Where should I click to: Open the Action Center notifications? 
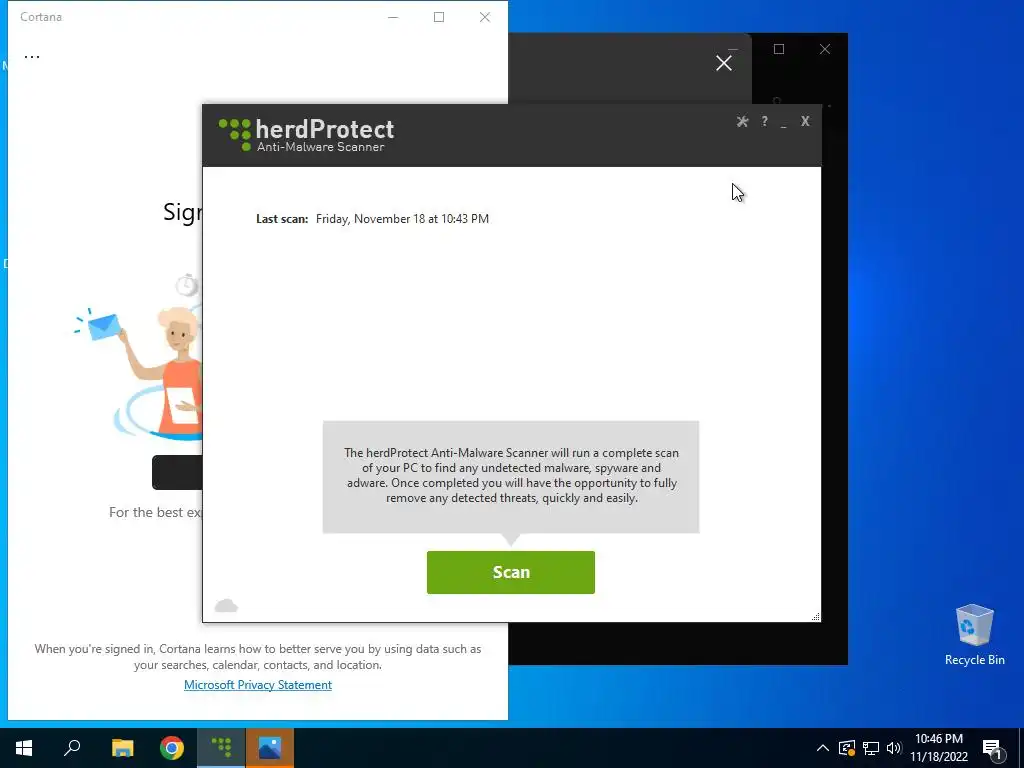[x=993, y=748]
